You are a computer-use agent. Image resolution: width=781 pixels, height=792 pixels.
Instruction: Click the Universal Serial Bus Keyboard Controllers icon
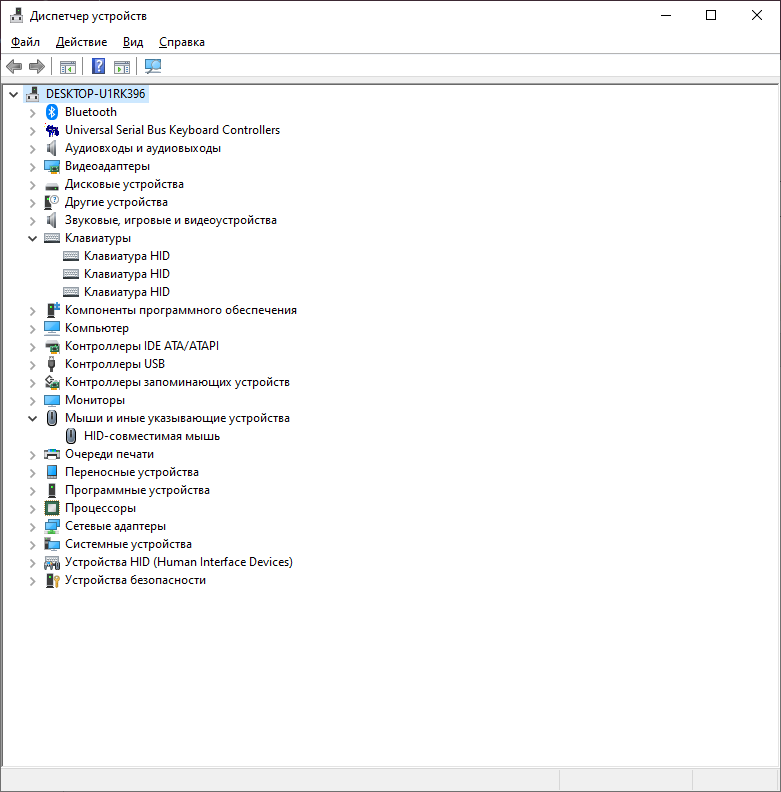[x=52, y=130]
